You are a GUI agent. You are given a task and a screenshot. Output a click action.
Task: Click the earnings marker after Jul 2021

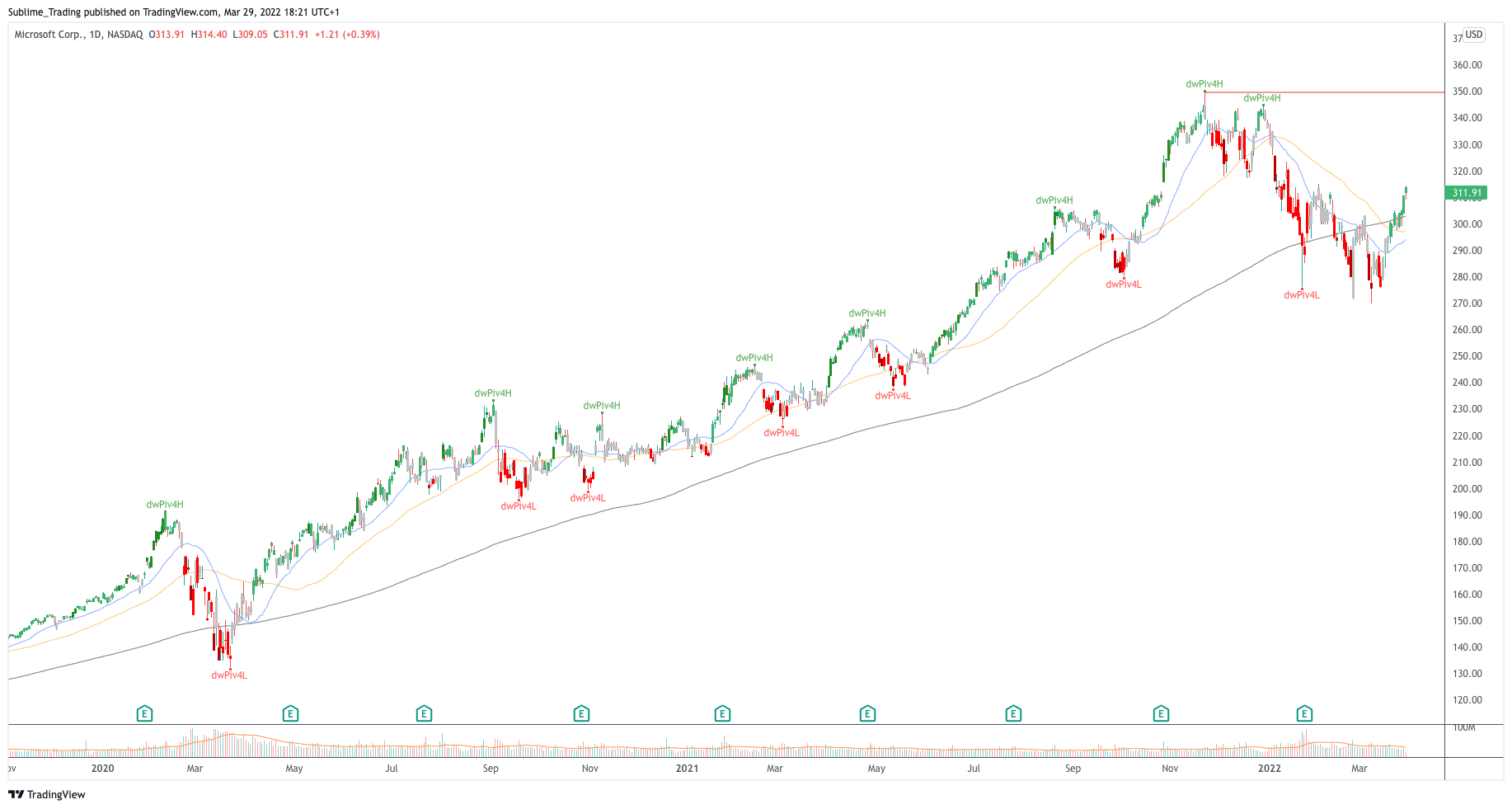tap(1013, 713)
